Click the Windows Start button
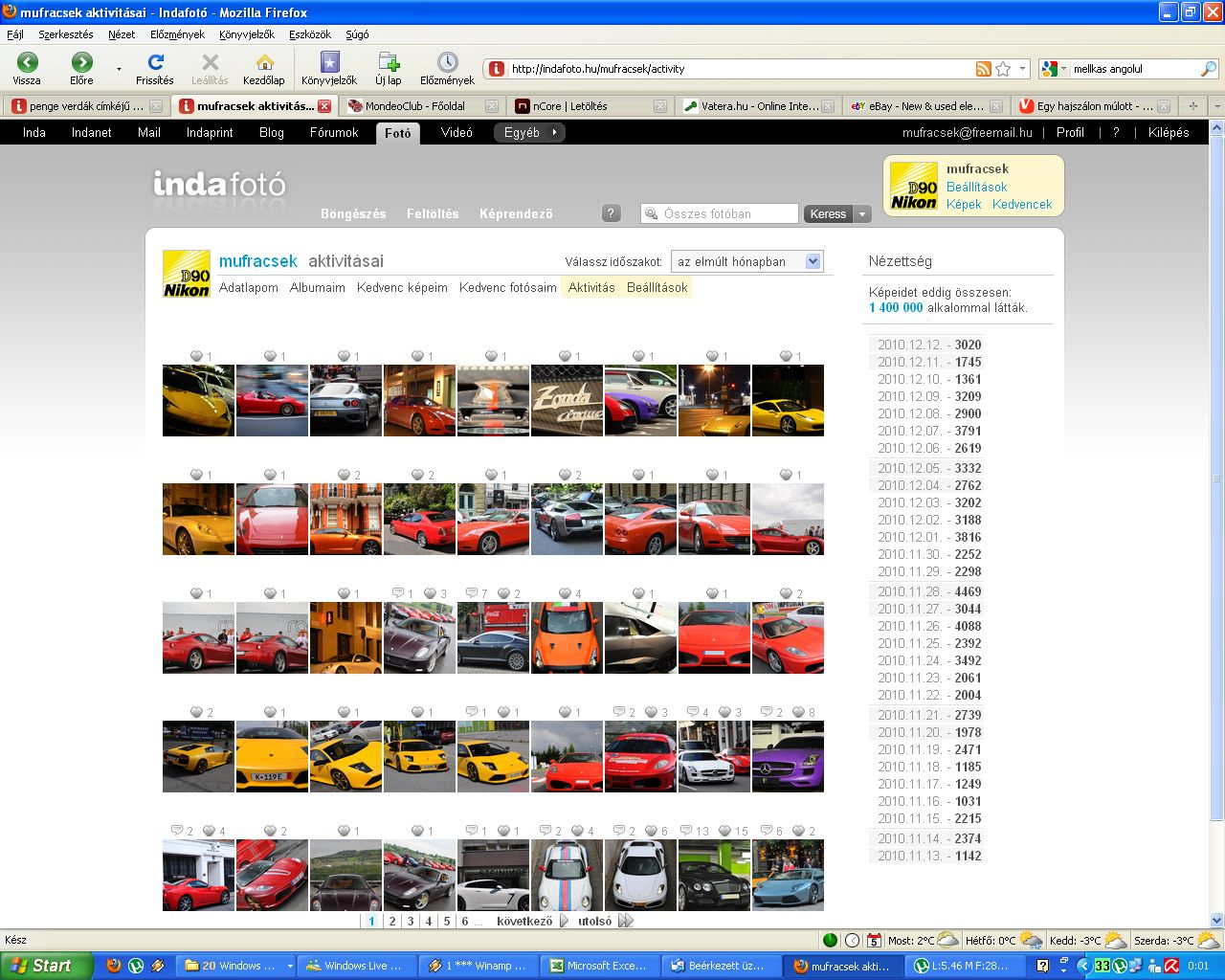 (x=47, y=966)
